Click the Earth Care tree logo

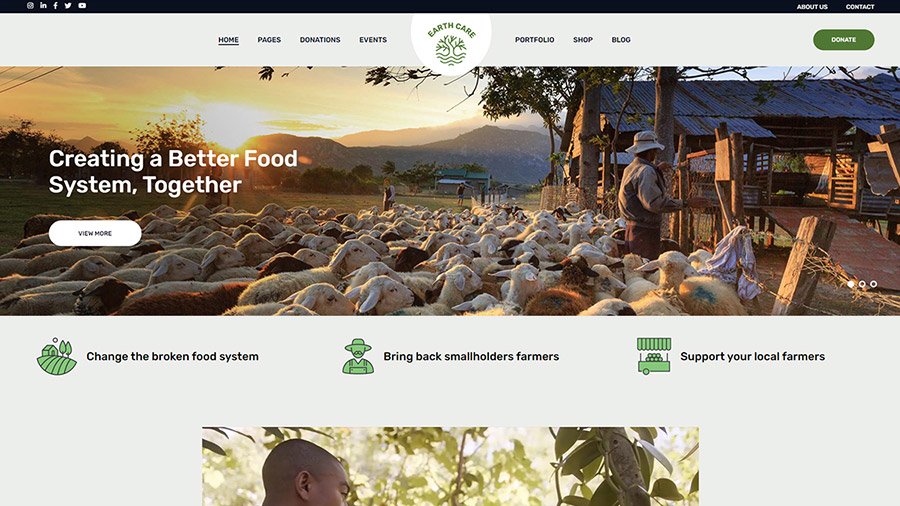click(x=451, y=44)
